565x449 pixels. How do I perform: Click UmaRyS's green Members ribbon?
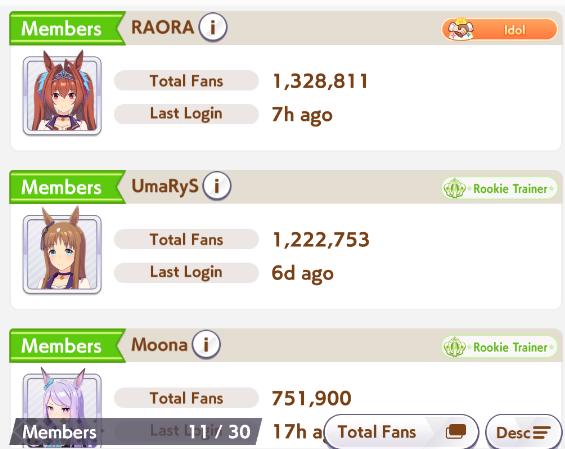click(67, 187)
